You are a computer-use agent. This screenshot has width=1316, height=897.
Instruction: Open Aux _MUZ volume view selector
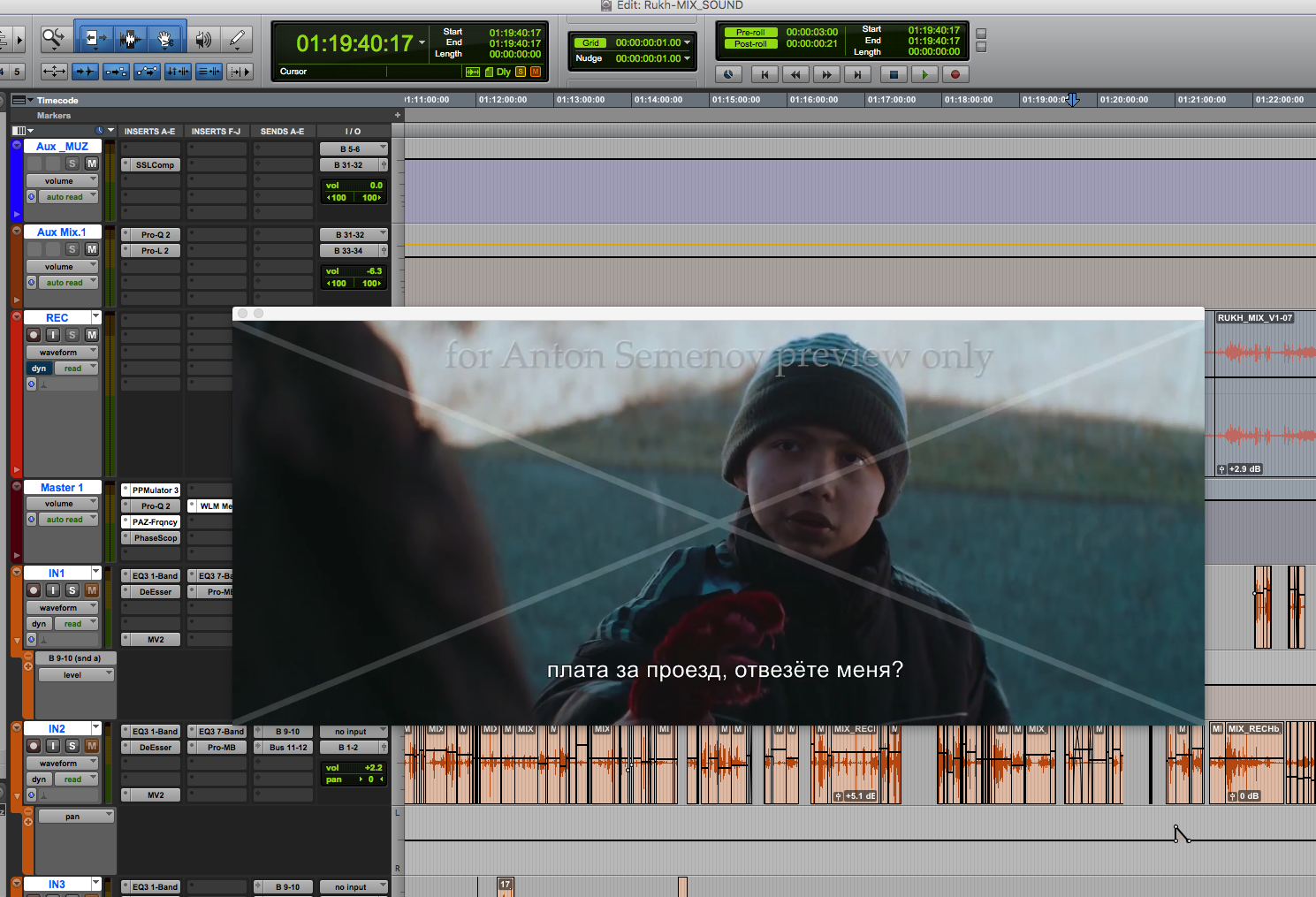point(62,180)
